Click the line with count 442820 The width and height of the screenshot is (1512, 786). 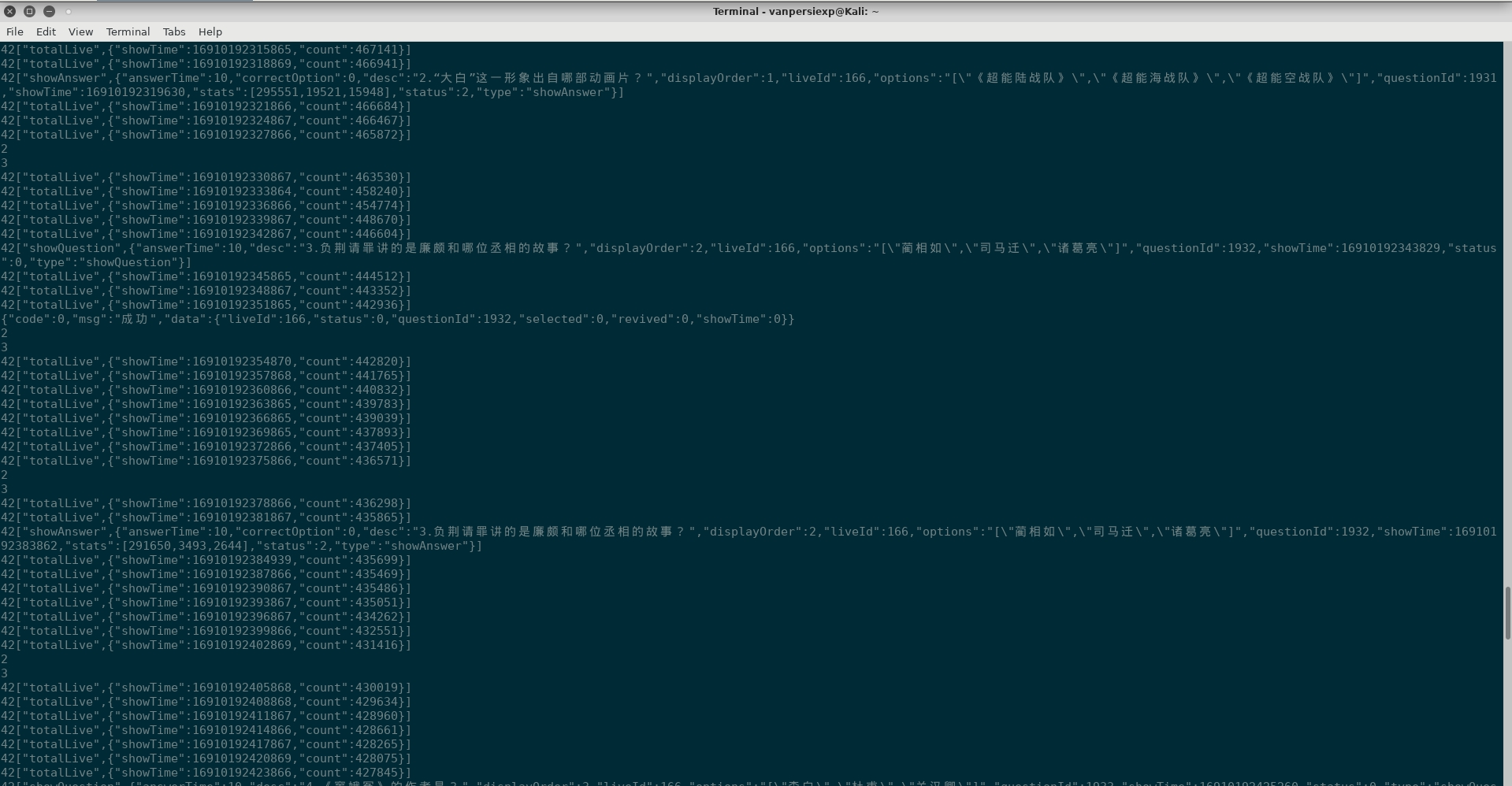pyautogui.click(x=206, y=361)
